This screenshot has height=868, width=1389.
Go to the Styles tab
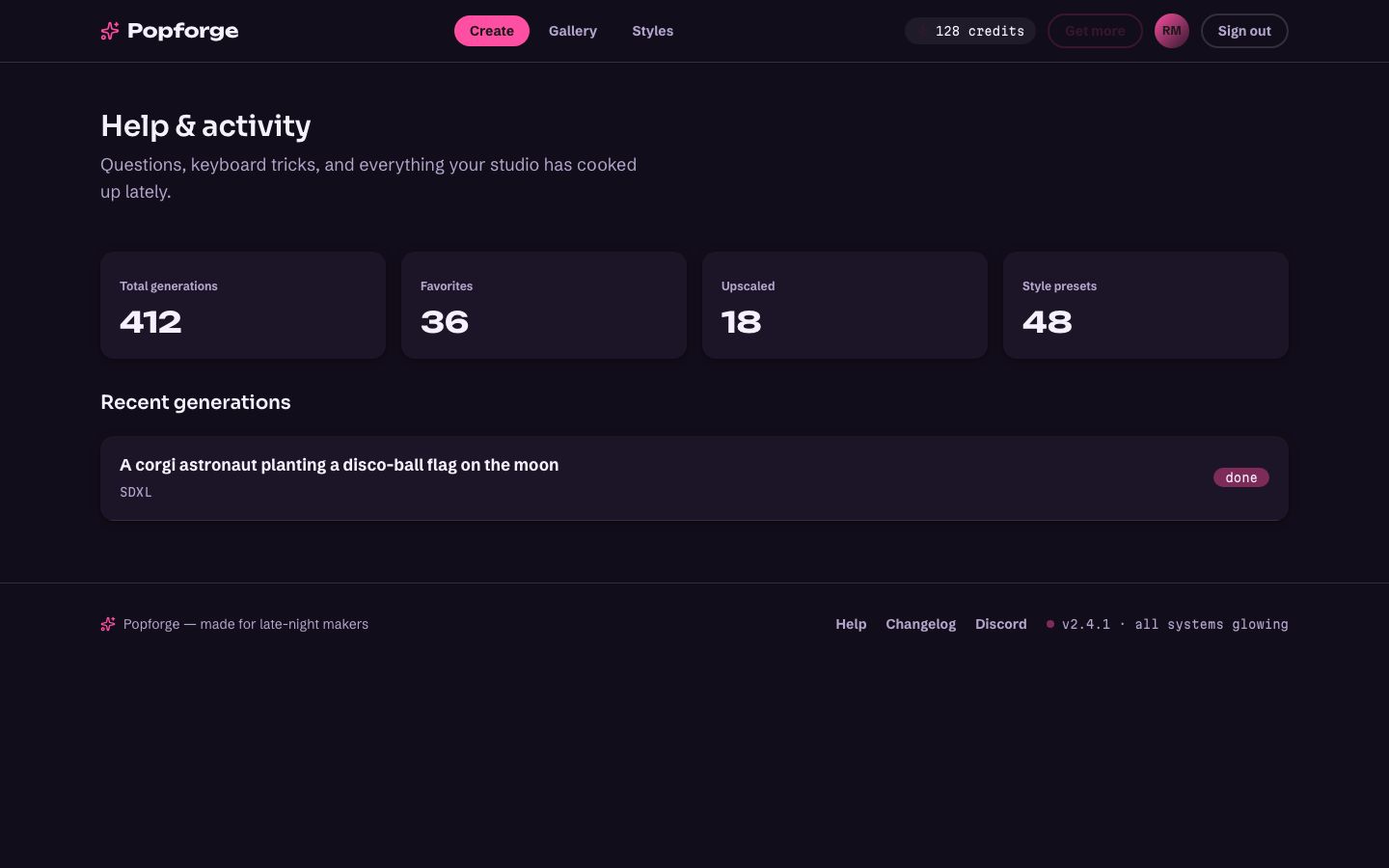pos(653,31)
